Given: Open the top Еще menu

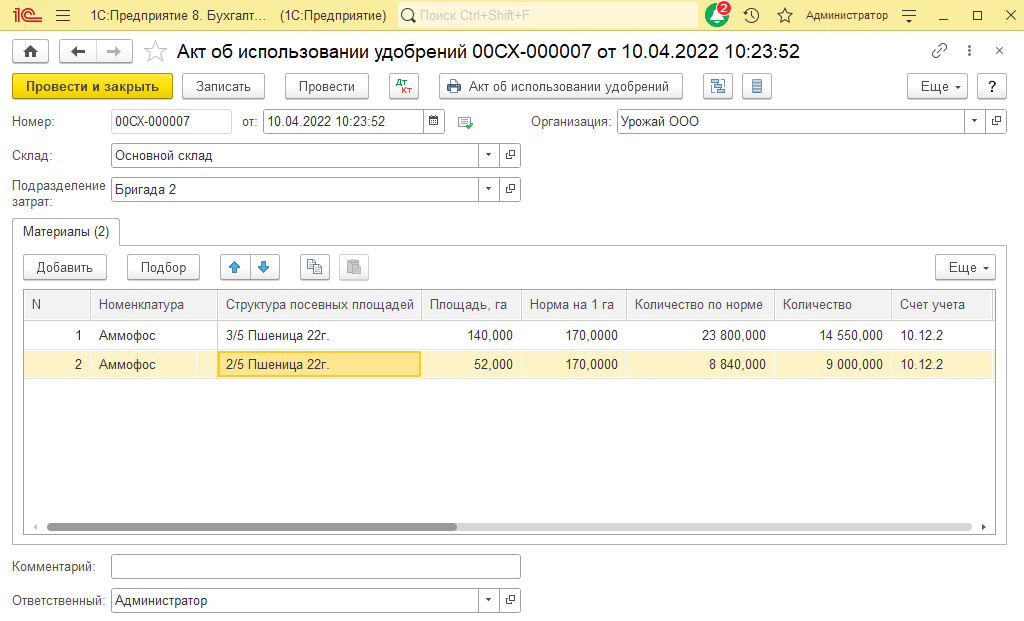Looking at the screenshot, I should (937, 87).
